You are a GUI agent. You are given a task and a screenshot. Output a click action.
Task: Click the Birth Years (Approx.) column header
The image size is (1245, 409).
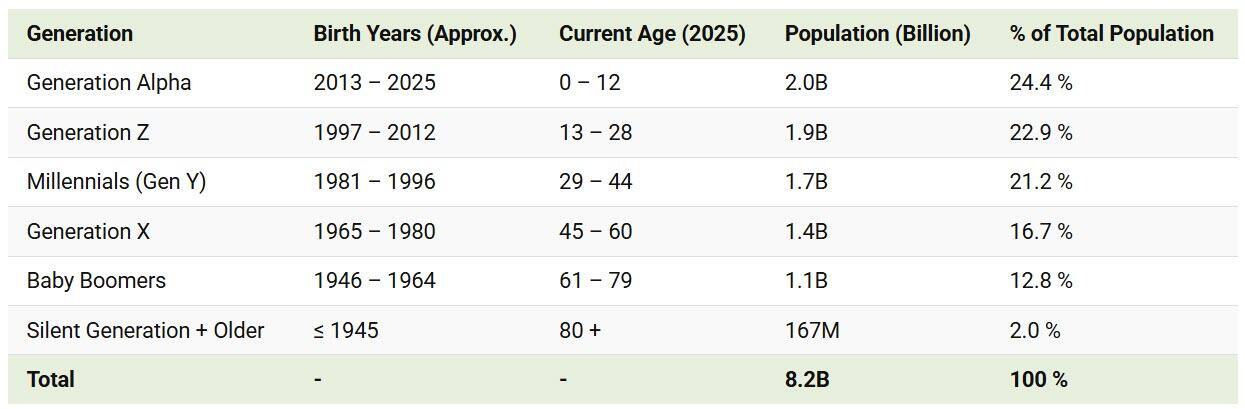(x=415, y=34)
